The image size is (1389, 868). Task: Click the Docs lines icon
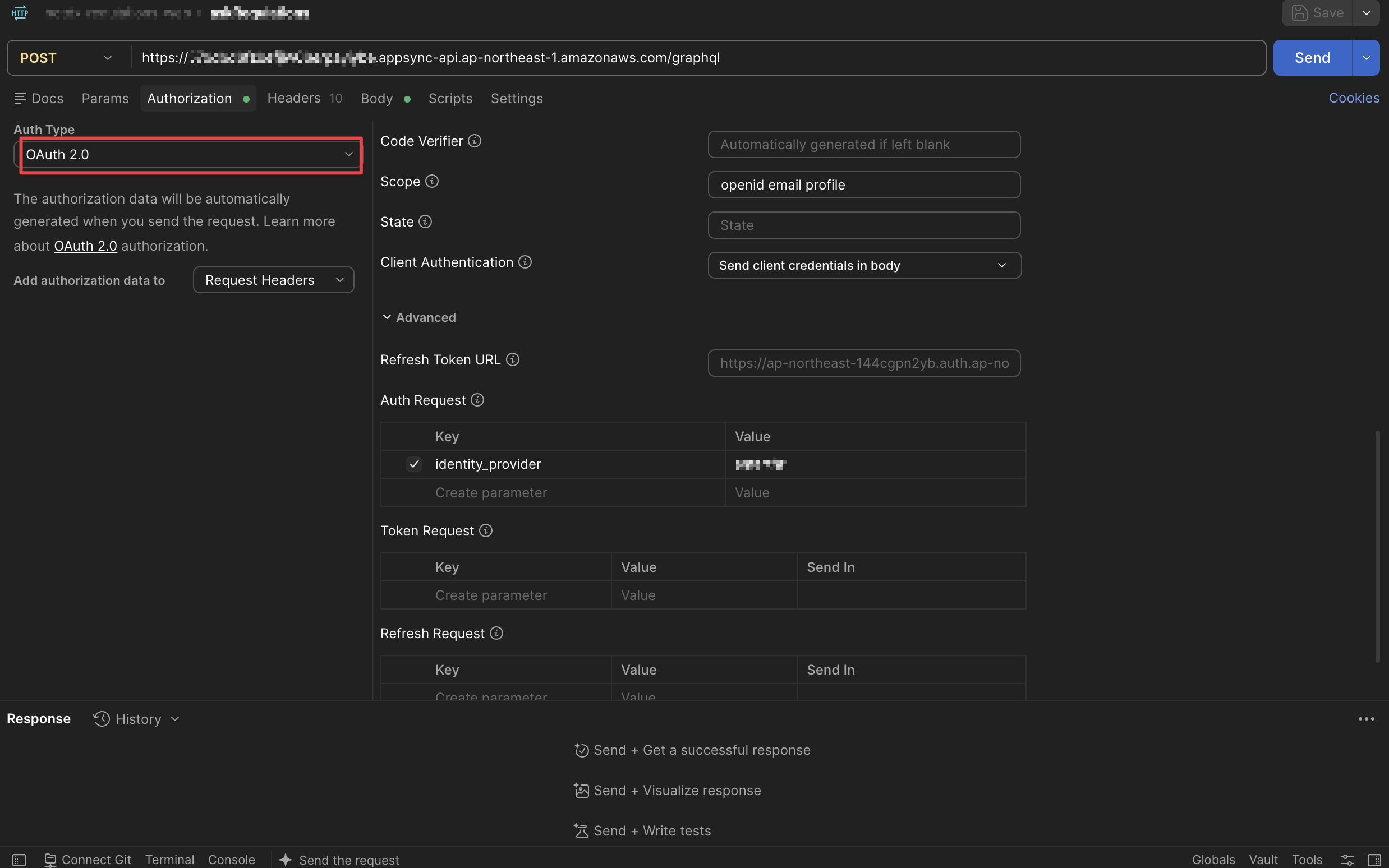(x=20, y=98)
